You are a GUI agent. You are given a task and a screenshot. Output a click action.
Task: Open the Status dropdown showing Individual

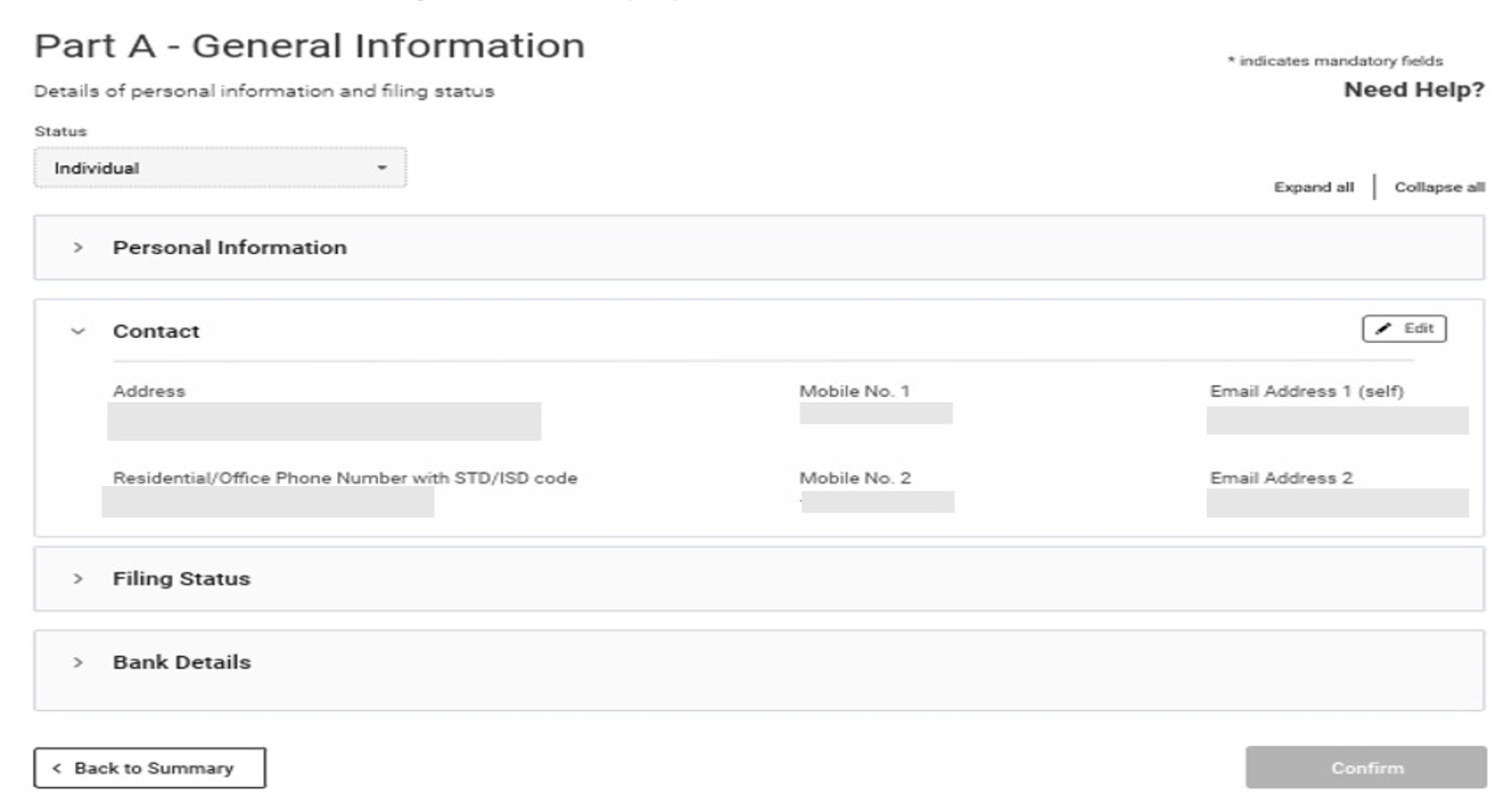(219, 168)
